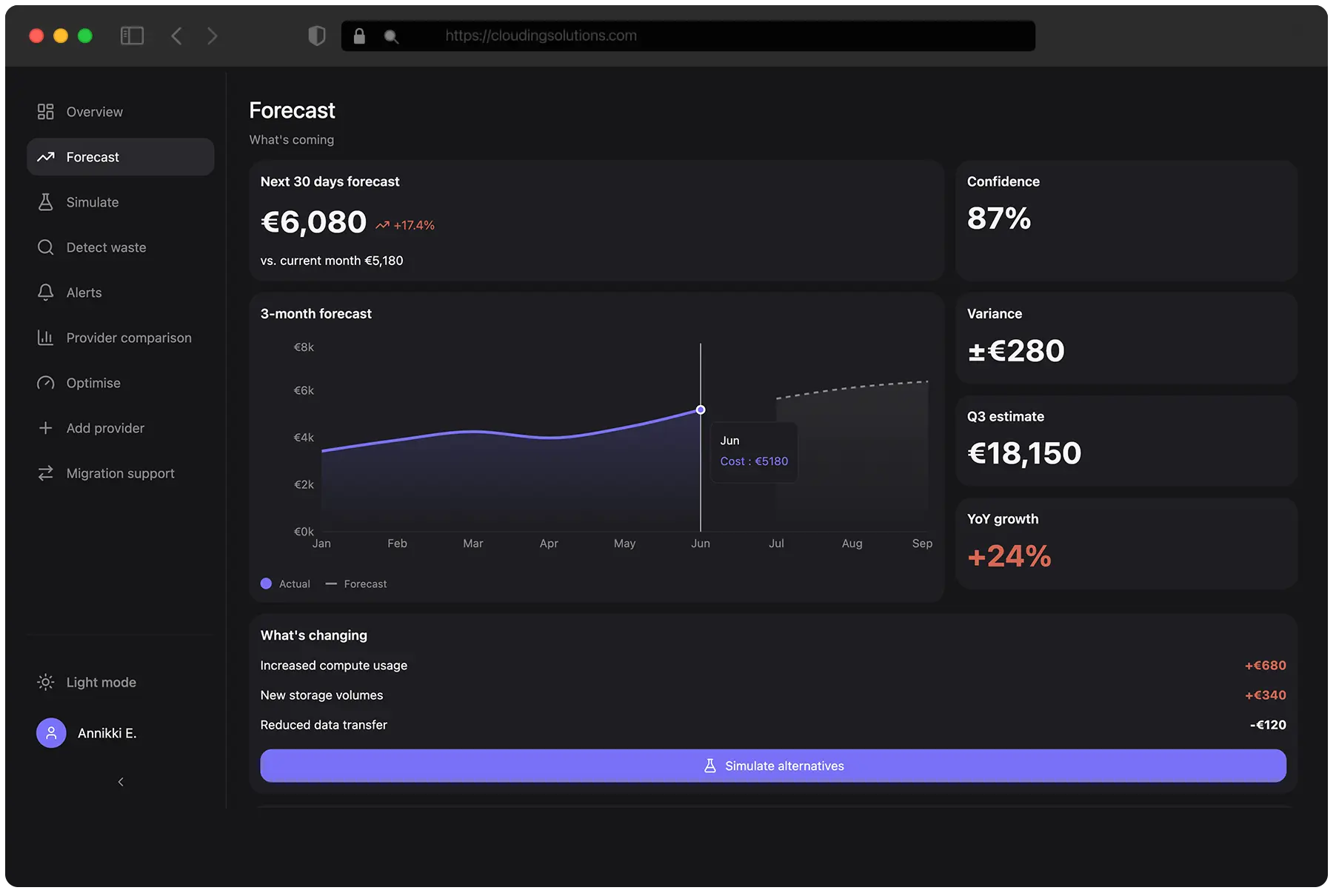This screenshot has height=896, width=1336.
Task: Open Simulate via the flask icon
Action: pyautogui.click(x=45, y=201)
